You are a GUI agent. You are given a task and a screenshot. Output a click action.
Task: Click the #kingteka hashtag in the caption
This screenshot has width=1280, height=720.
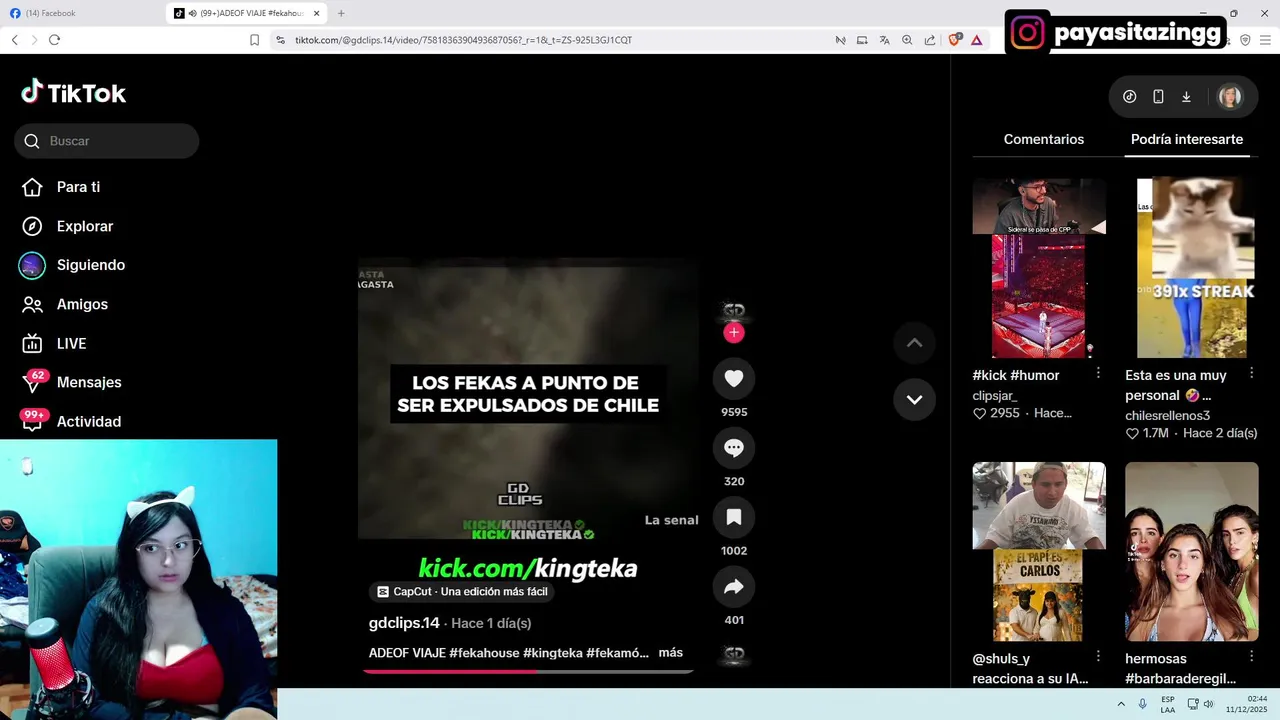click(552, 653)
